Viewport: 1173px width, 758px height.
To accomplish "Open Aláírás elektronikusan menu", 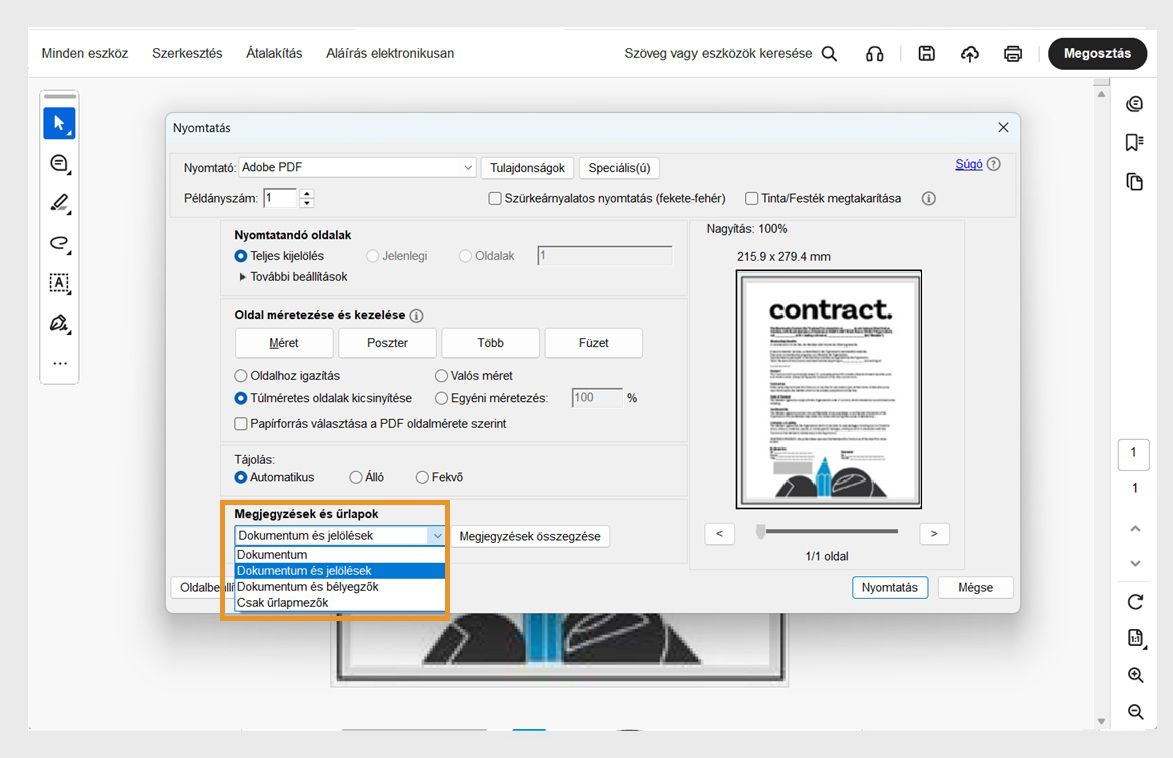I will [x=390, y=54].
